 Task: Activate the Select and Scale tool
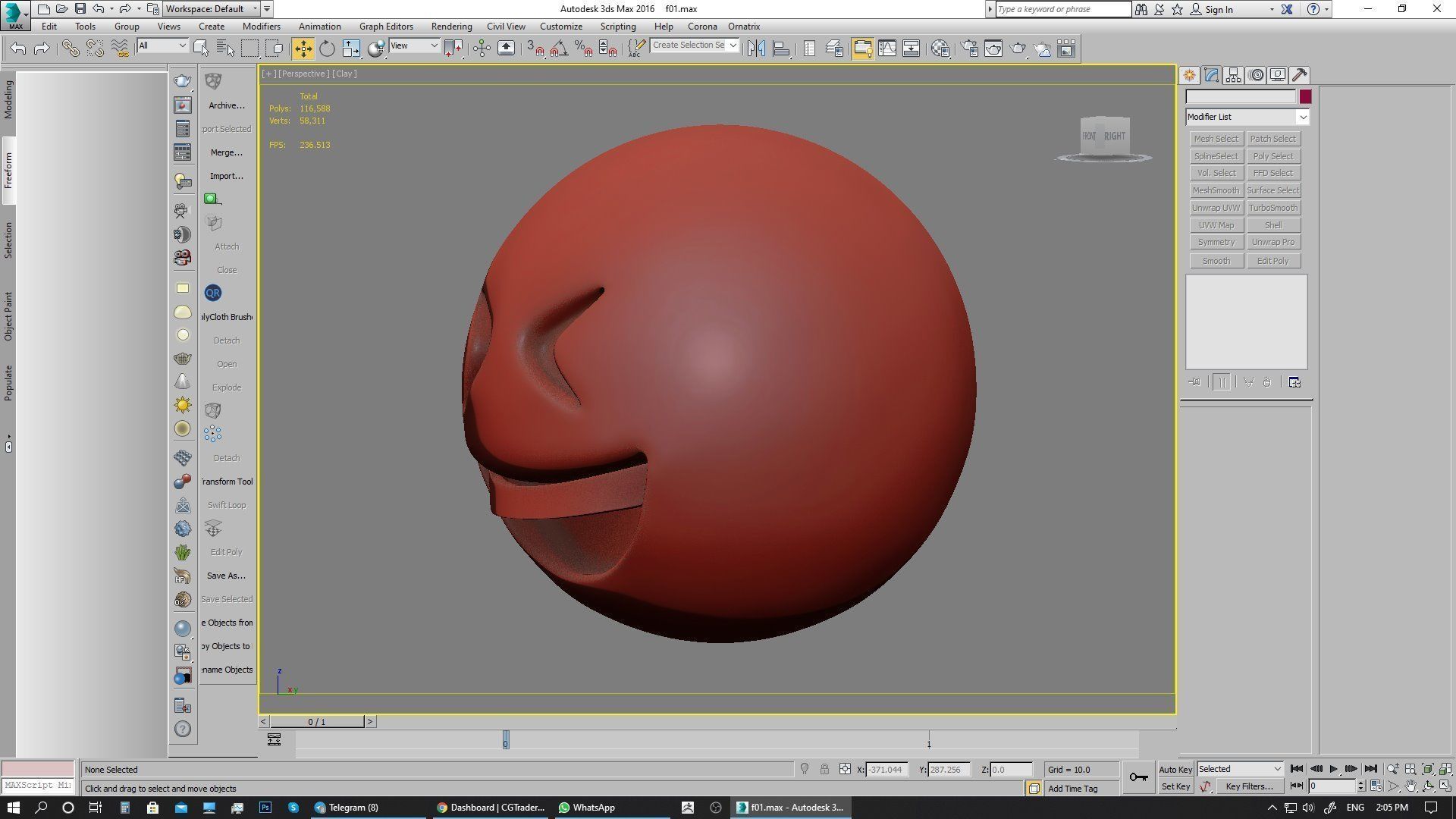coord(351,49)
